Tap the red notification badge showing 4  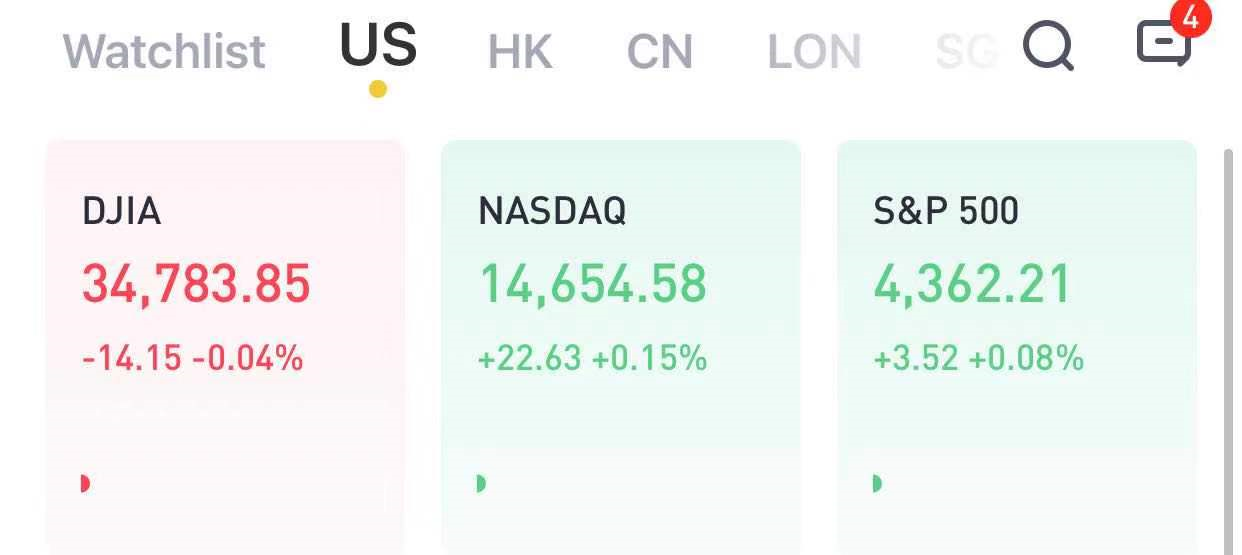[1190, 18]
